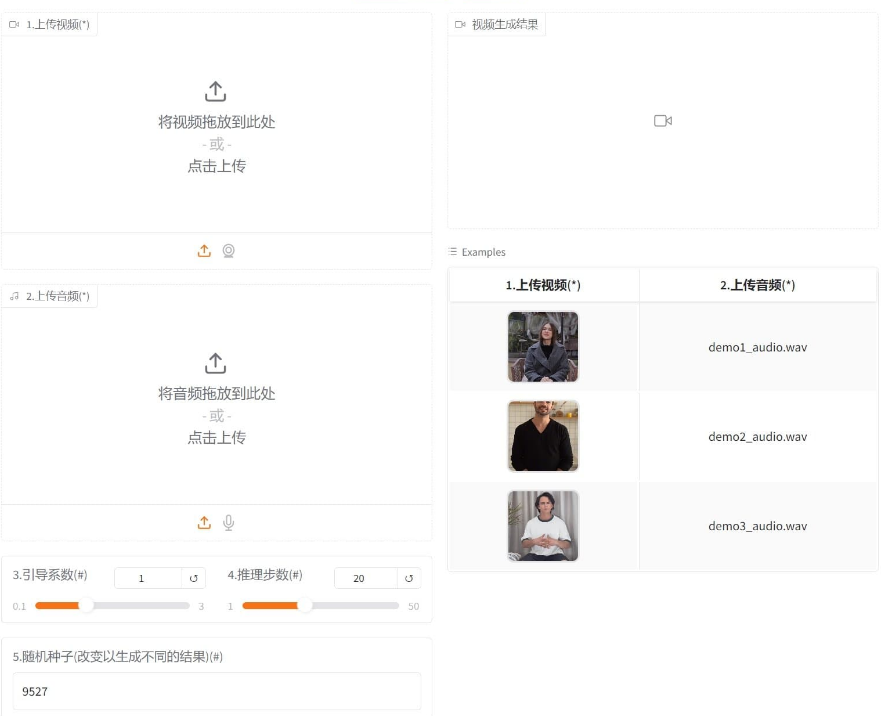Click the 引导系数 number field showing 1
The width and height of the screenshot is (883, 716).
pos(140,577)
